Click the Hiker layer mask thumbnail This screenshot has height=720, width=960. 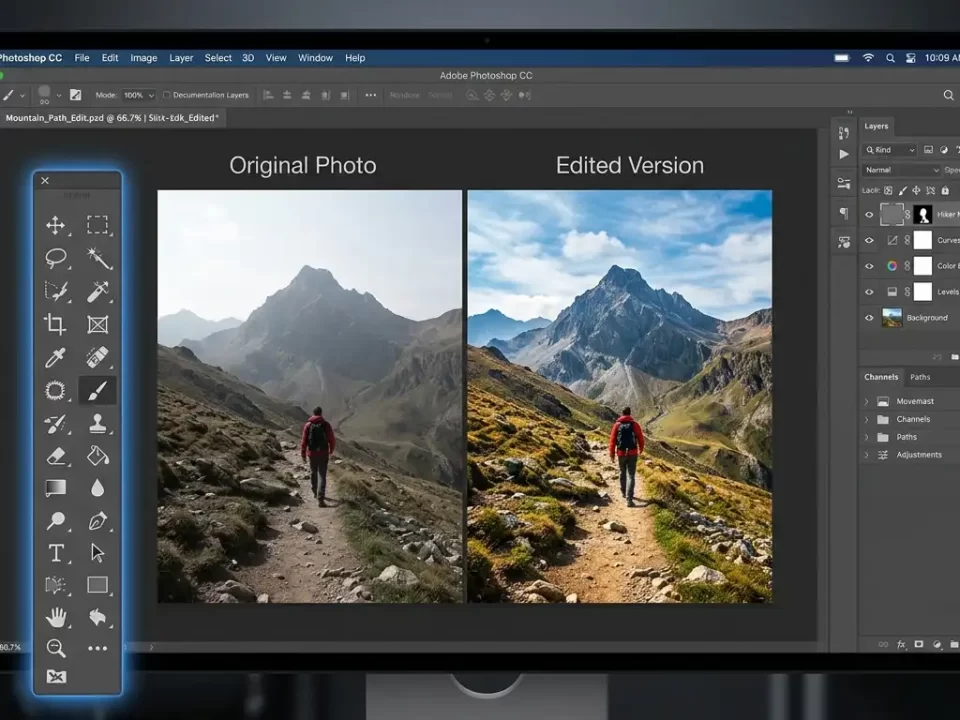click(x=923, y=214)
